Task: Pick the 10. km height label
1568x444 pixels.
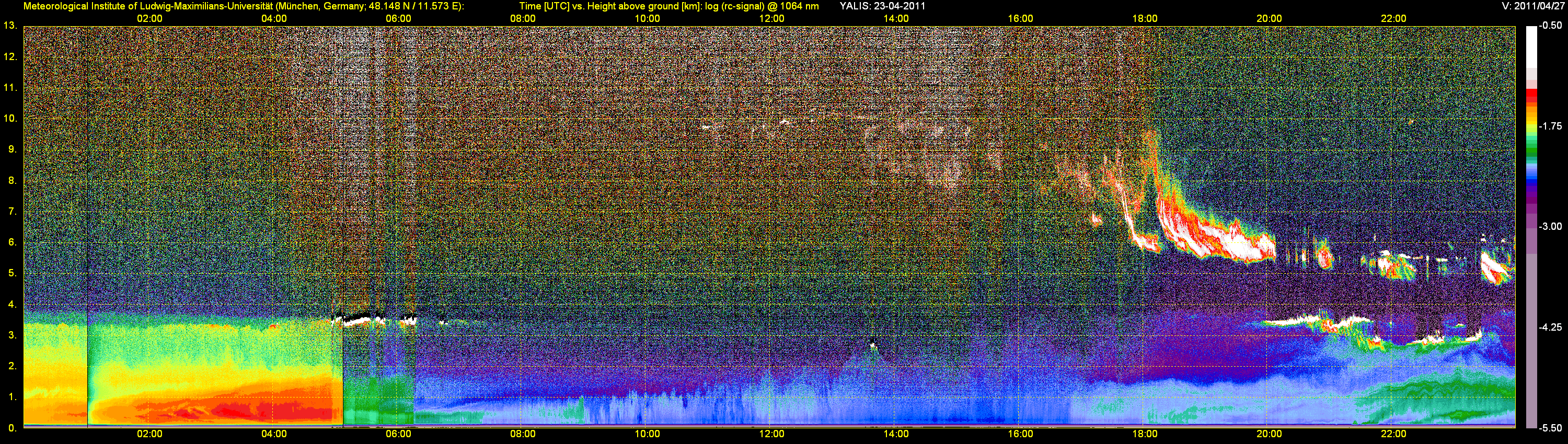Action: (10, 118)
